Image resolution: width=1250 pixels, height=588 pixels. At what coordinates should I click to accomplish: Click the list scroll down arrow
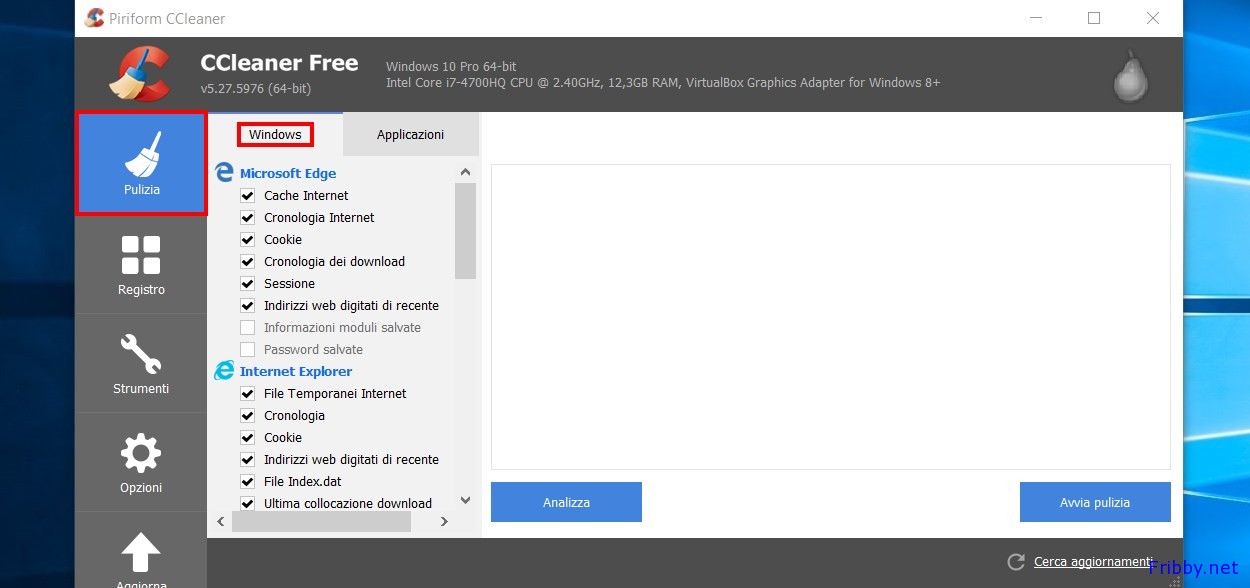tap(465, 500)
